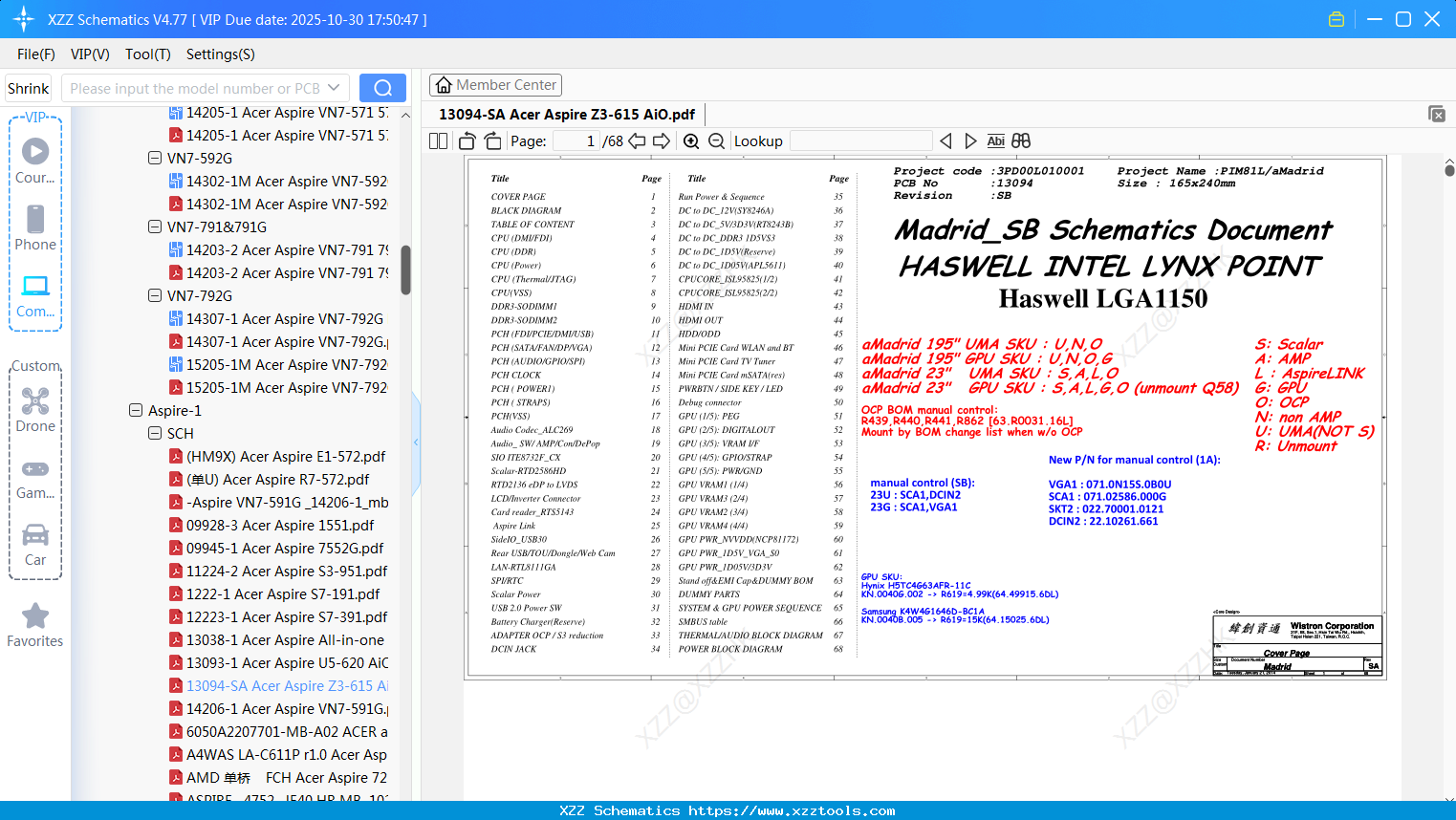Collapse the SCH folder node
Image resolution: width=1456 pixels, height=820 pixels.
(155, 434)
